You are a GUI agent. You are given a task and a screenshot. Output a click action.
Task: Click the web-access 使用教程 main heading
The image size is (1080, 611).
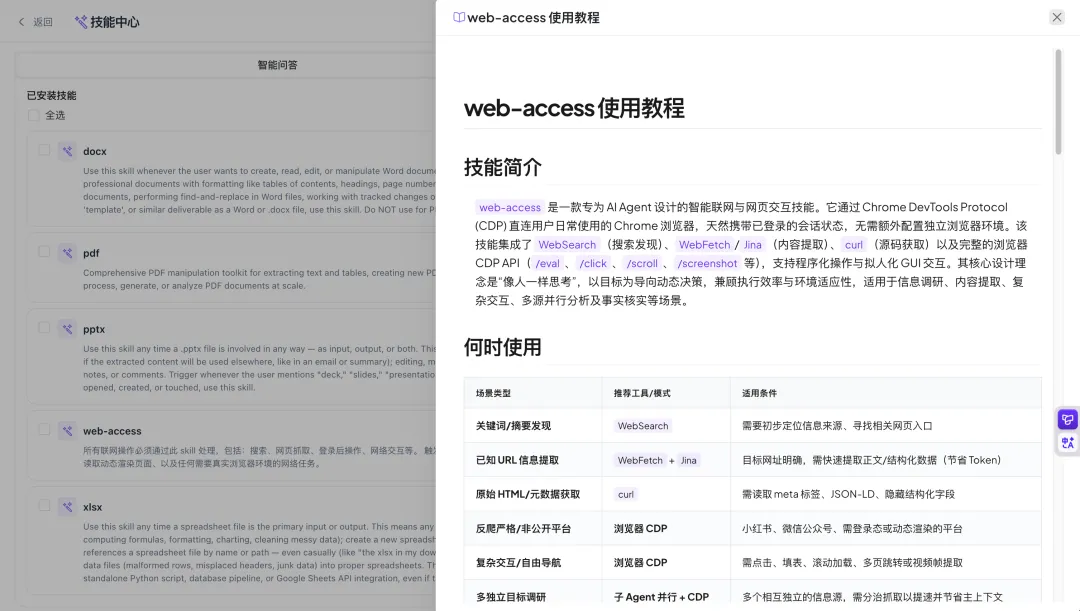(574, 108)
